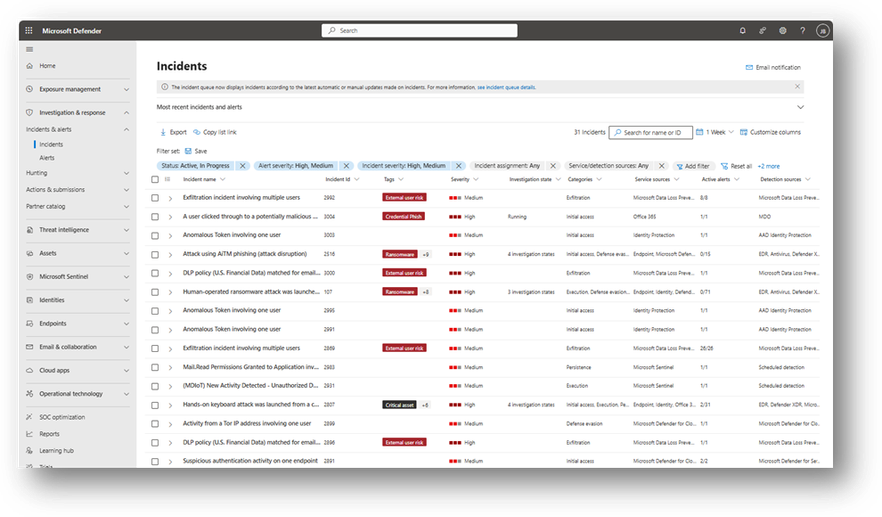
Task: Open the help question mark icon
Action: tap(803, 31)
